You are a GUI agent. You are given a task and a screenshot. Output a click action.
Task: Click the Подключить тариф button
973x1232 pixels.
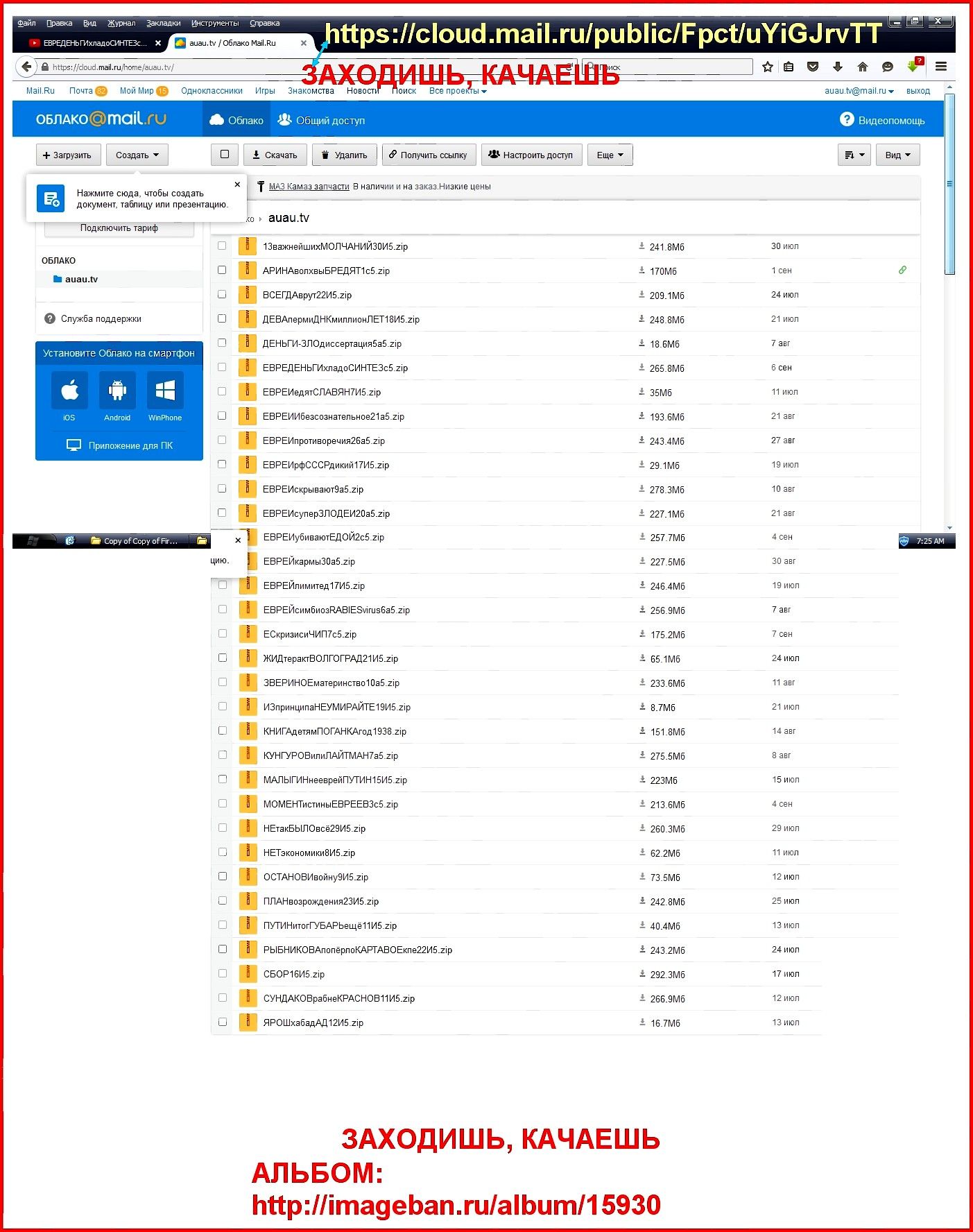[119, 228]
